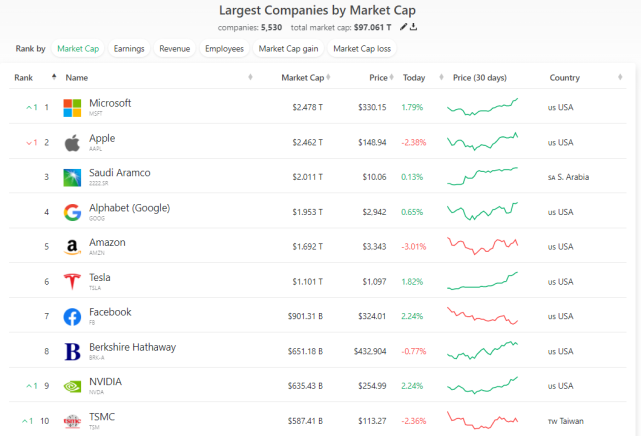The image size is (641, 436).
Task: Click the Amazon logo icon
Action: [x=72, y=247]
